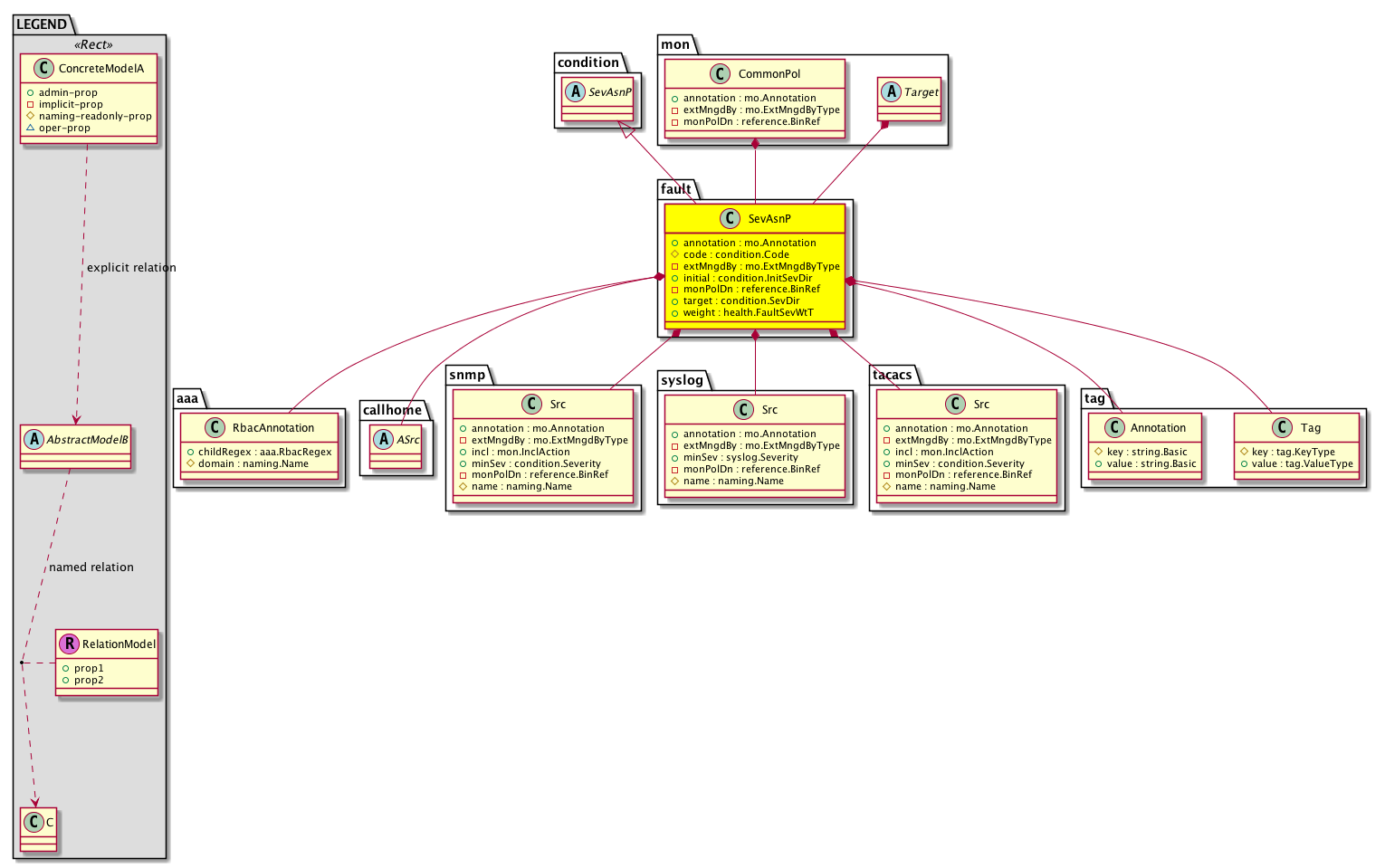The width and height of the screenshot is (1385, 868).
Task: Click the abstract icon beside Target
Action: [891, 91]
